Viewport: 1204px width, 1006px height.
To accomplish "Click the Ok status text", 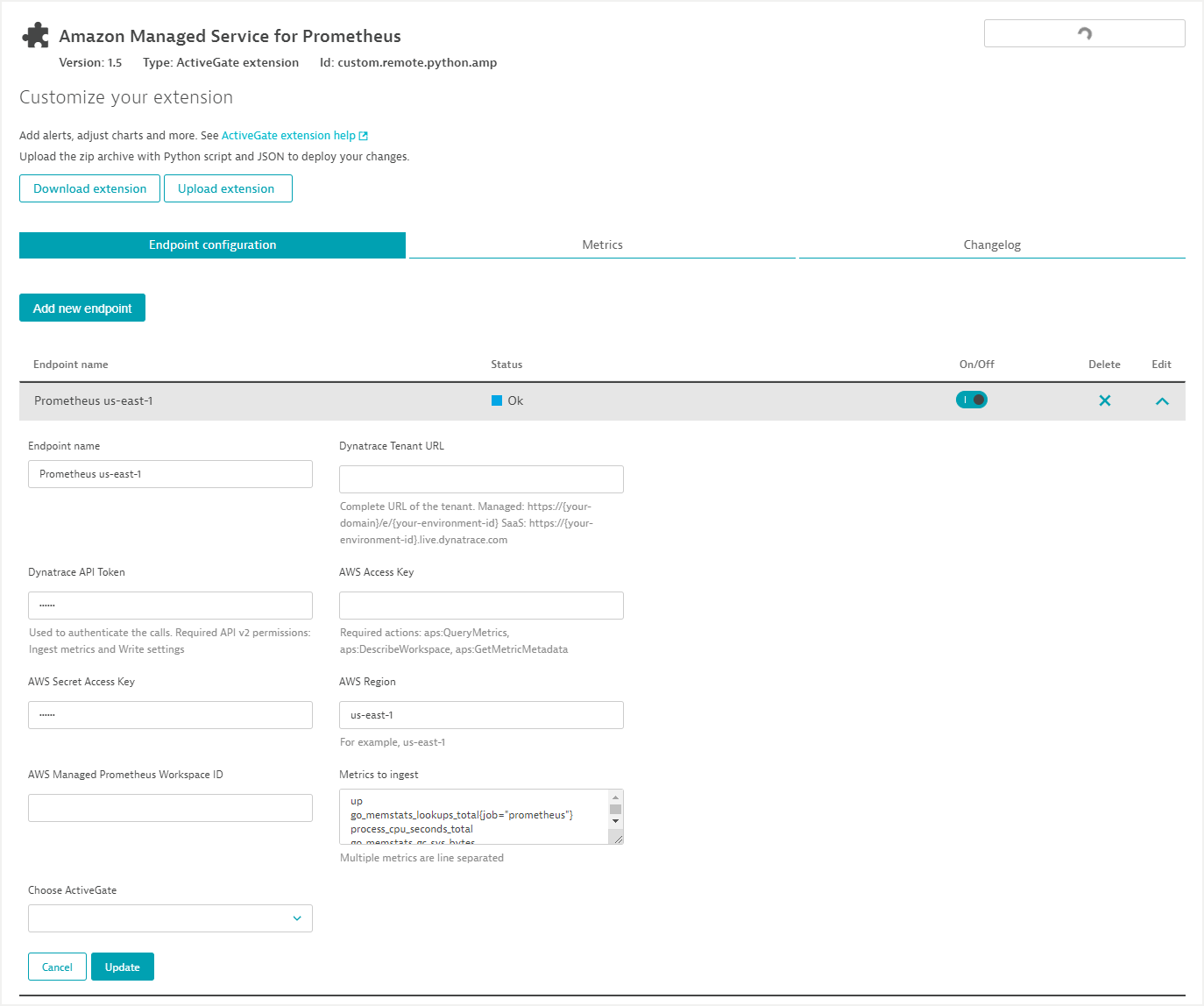I will 515,400.
